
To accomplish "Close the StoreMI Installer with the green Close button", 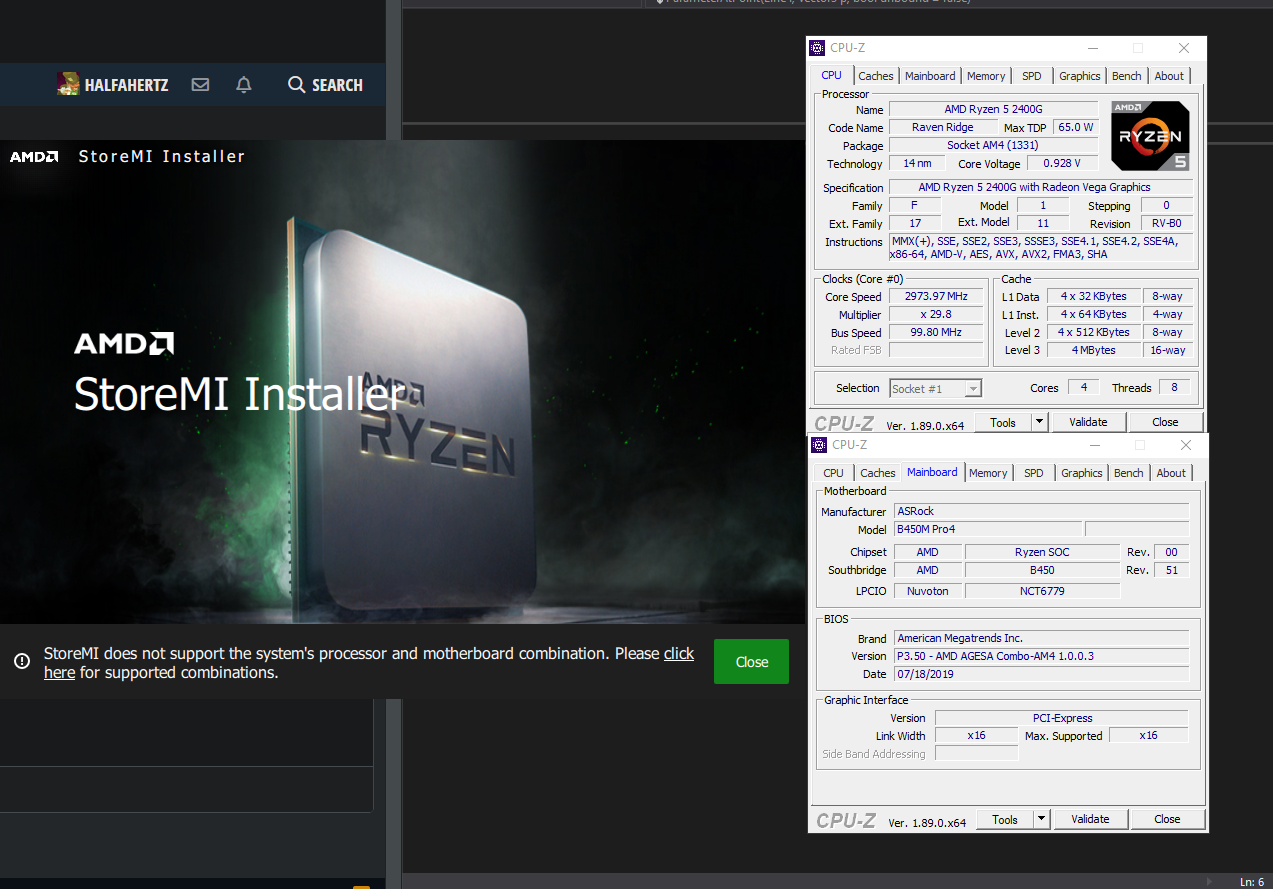I will (751, 662).
